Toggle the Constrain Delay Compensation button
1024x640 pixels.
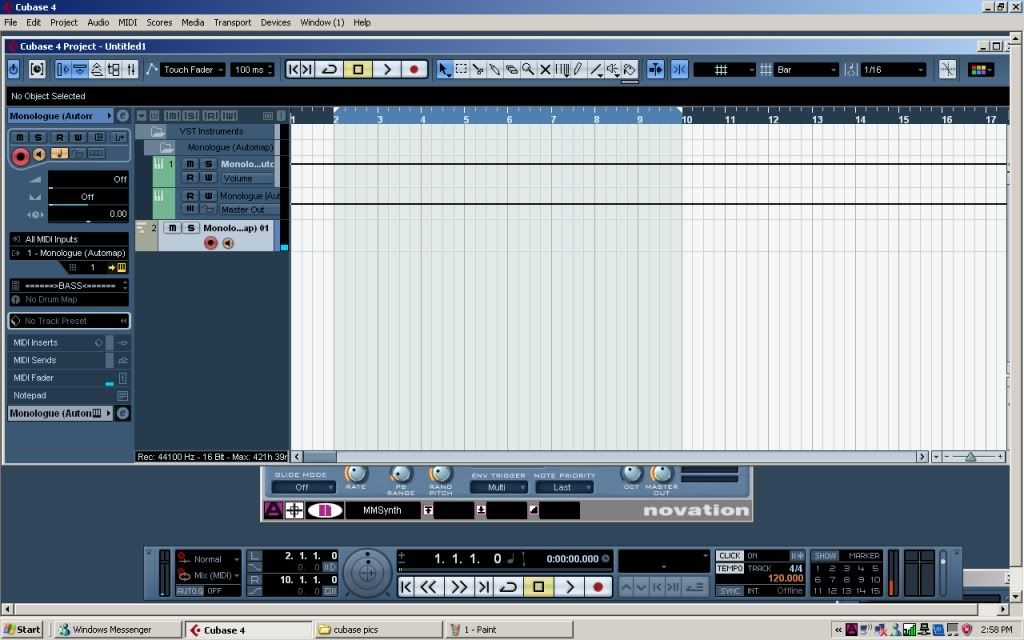point(37,69)
